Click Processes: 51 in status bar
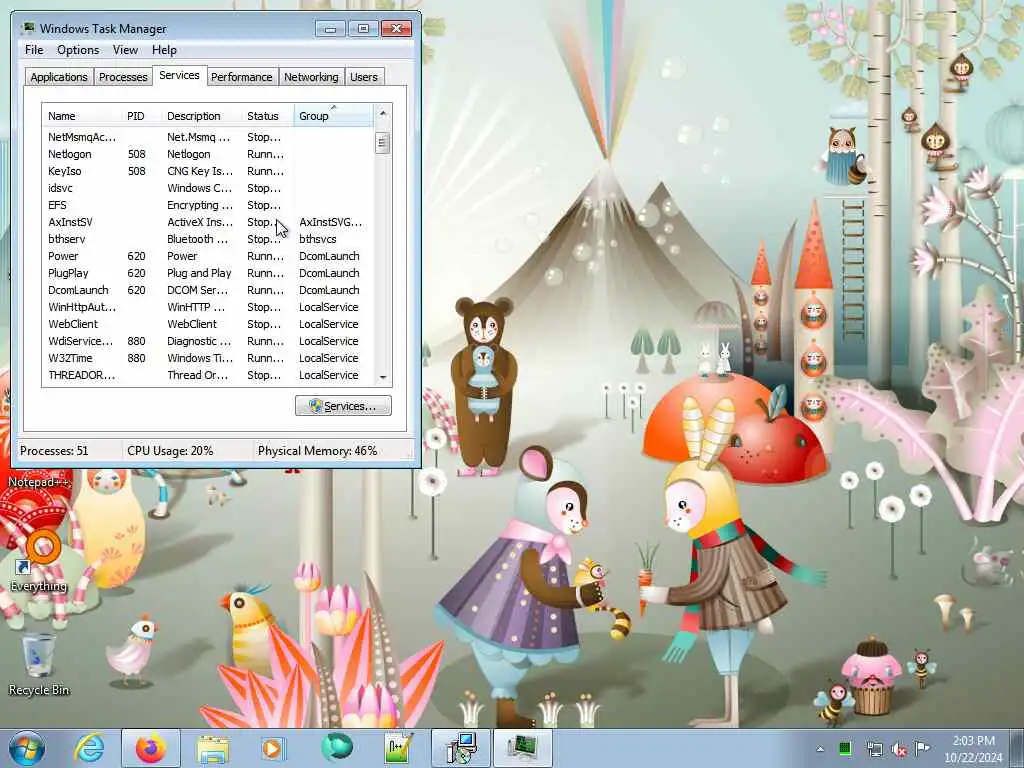 coord(54,451)
